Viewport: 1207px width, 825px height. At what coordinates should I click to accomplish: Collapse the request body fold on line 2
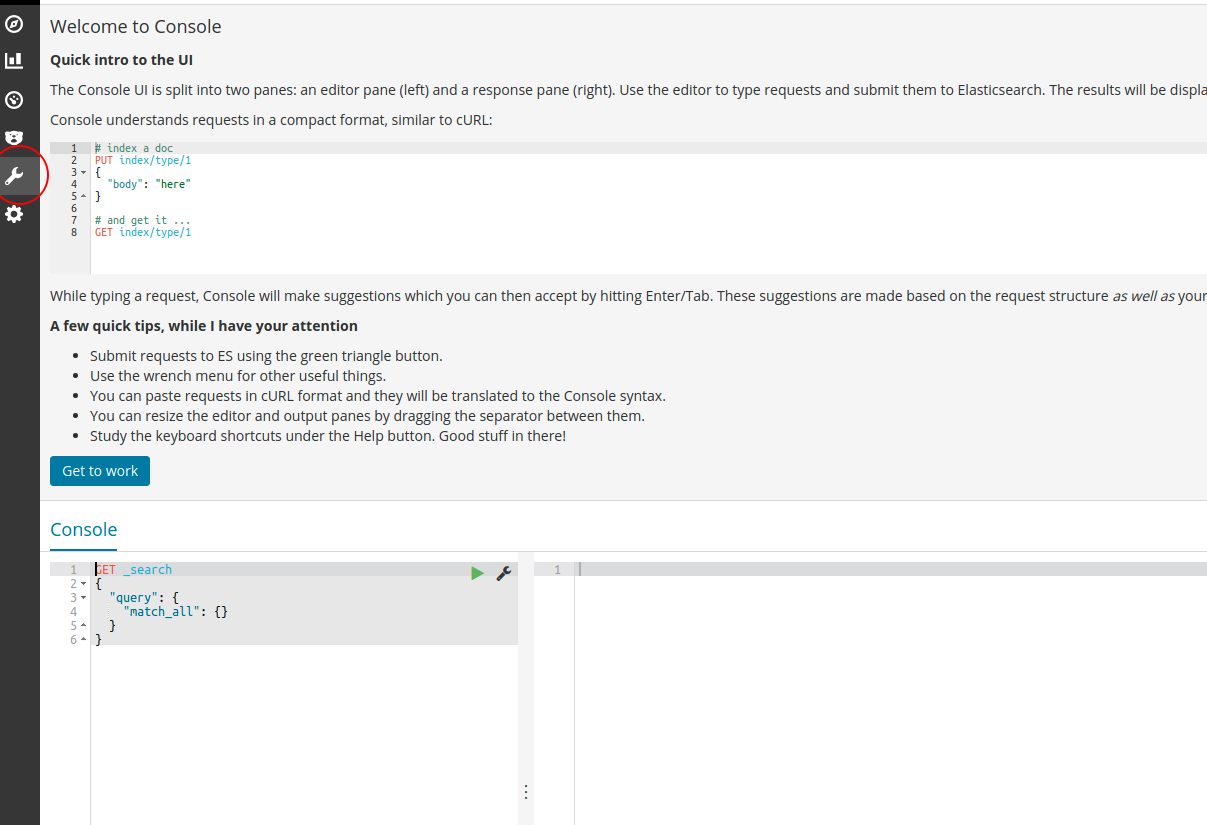(x=84, y=583)
